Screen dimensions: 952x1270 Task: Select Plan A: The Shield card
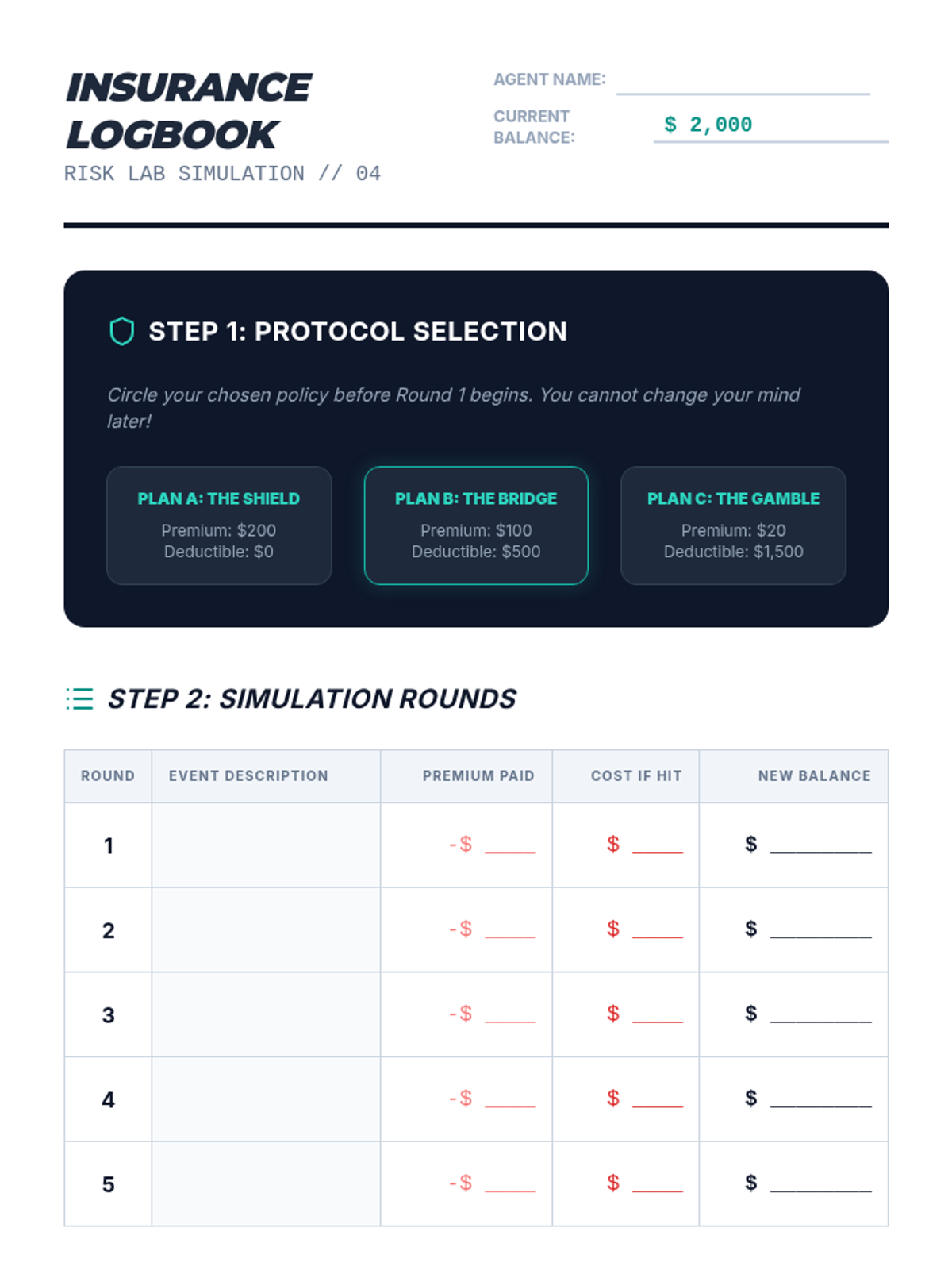pyautogui.click(x=219, y=525)
